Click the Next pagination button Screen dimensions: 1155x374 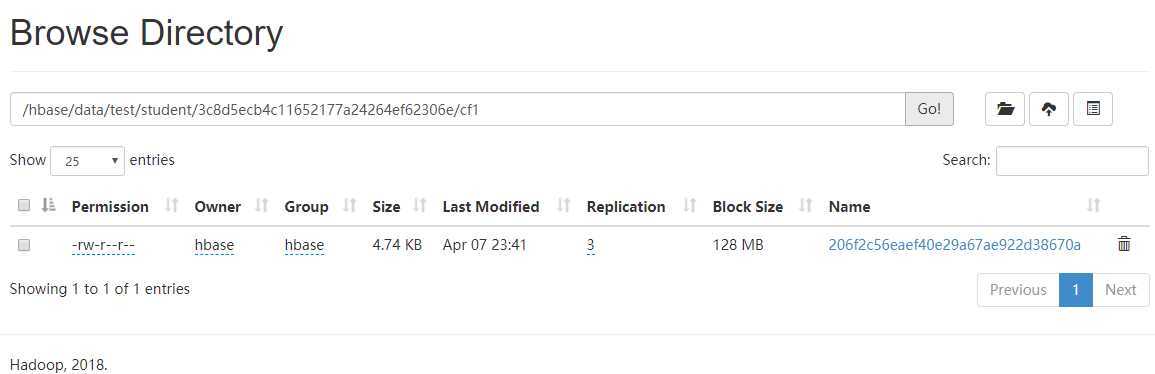click(1120, 290)
